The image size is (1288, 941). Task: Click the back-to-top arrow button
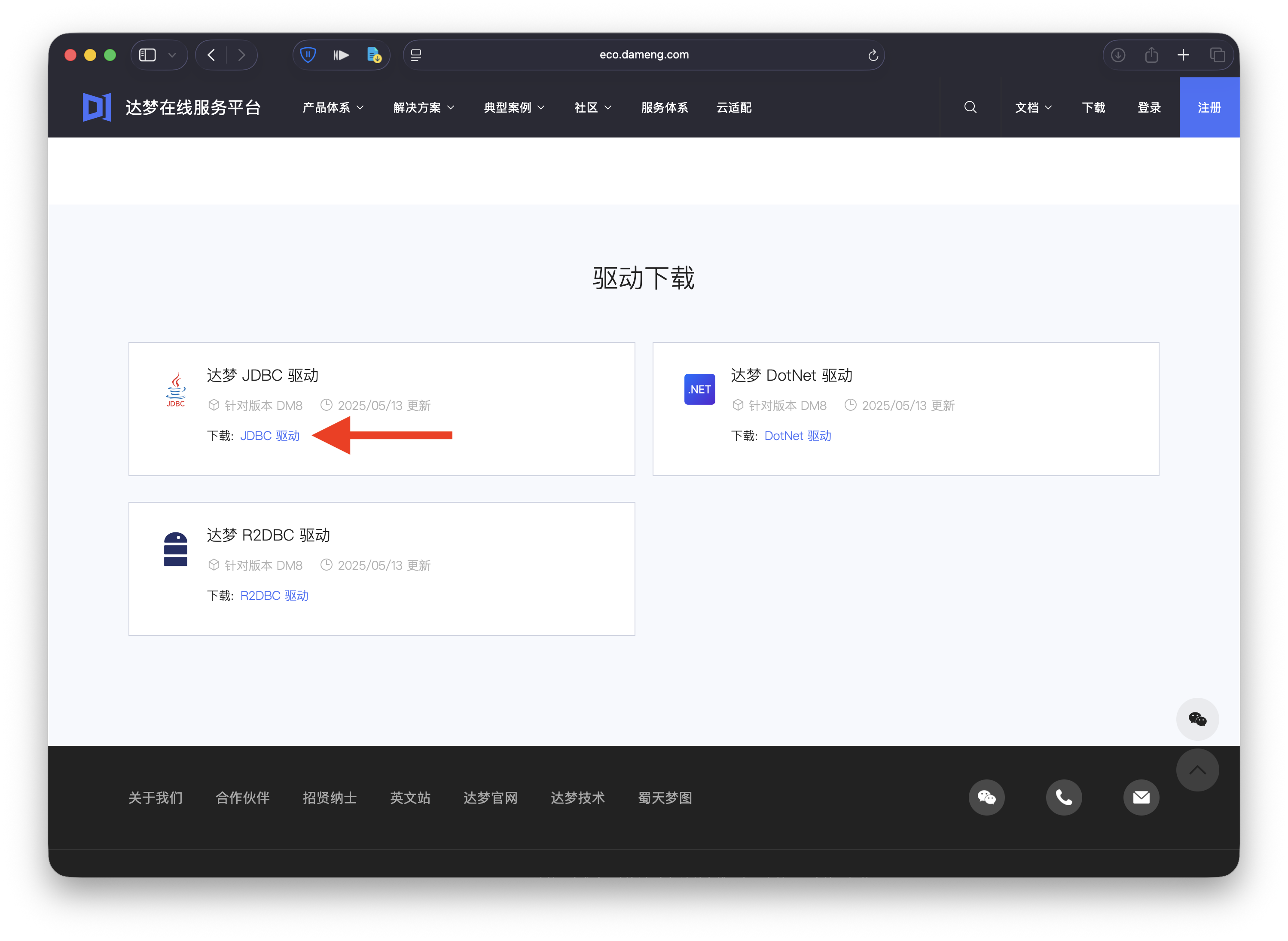coord(1197,770)
